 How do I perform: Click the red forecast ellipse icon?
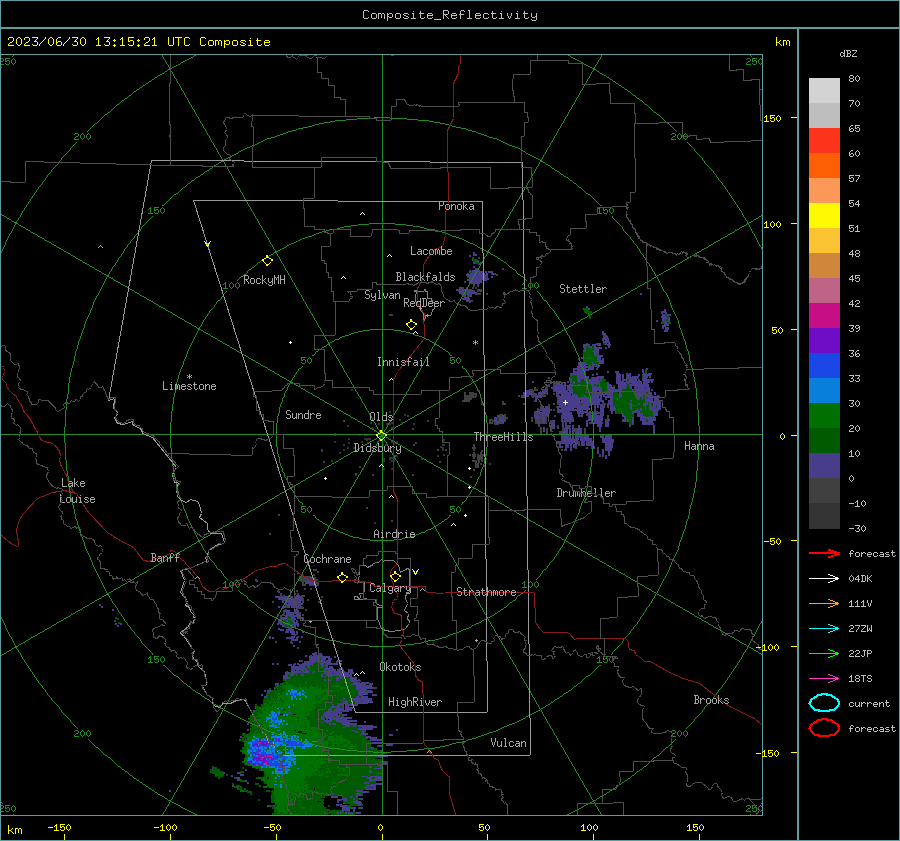pyautogui.click(x=824, y=728)
